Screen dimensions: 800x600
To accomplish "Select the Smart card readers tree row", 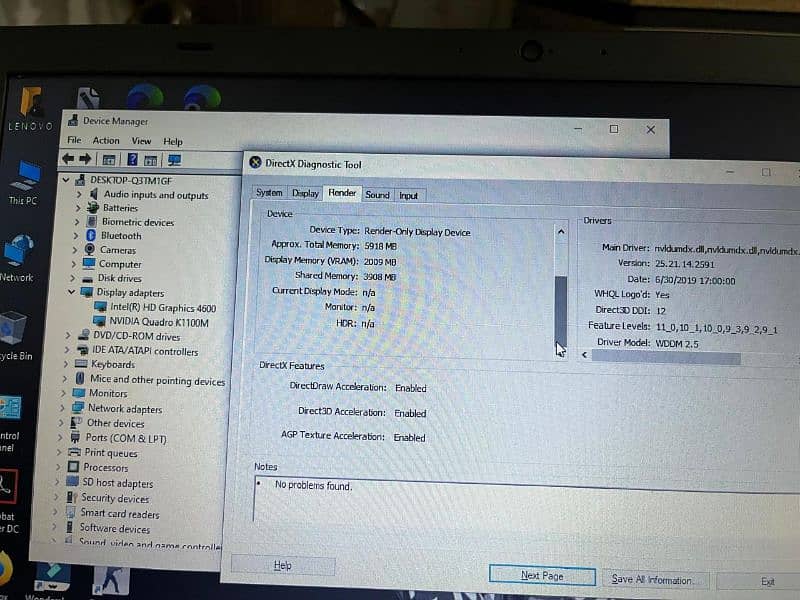I will pos(113,513).
